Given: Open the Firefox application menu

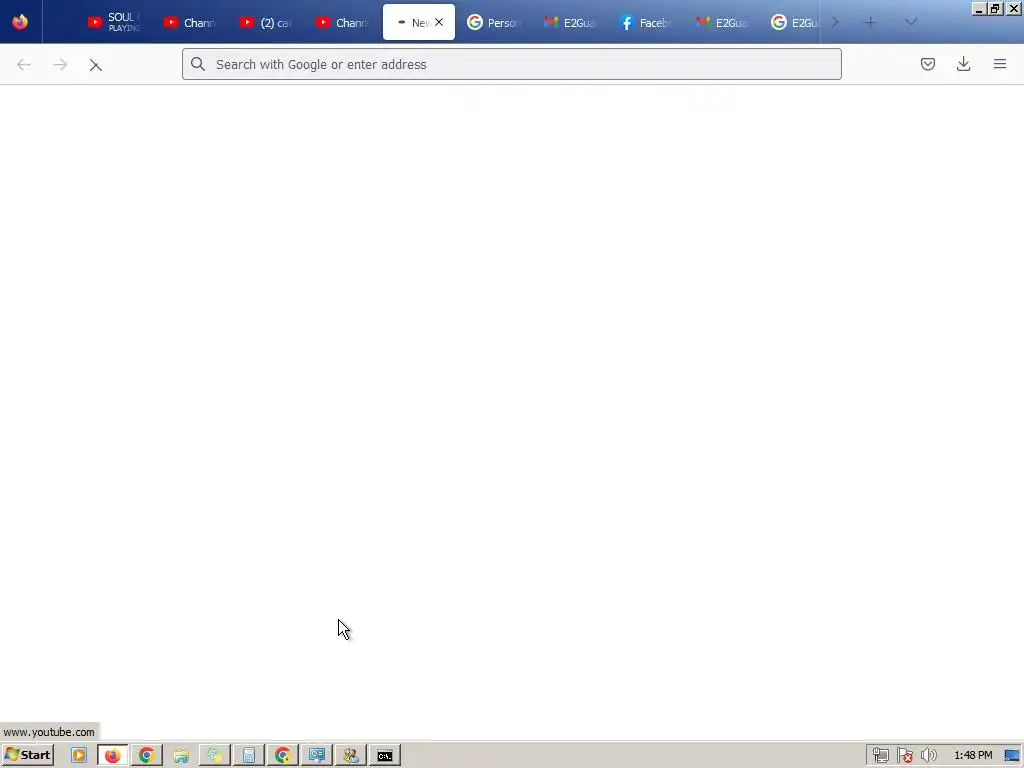Looking at the screenshot, I should (x=1000, y=64).
